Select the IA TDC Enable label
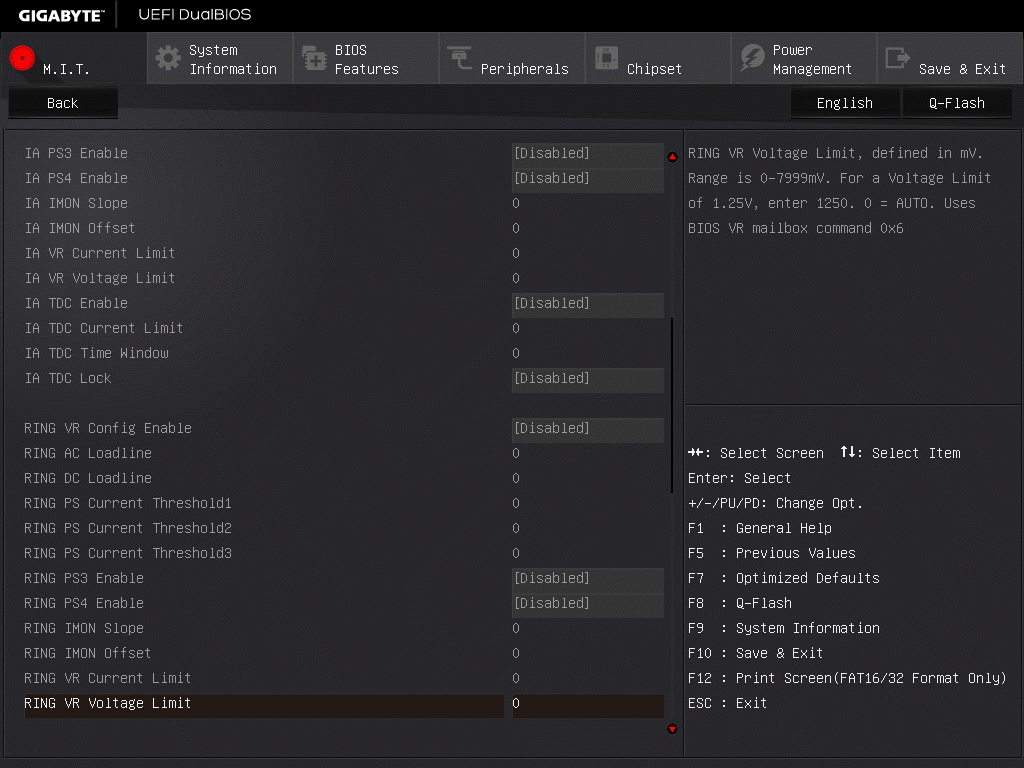The width and height of the screenshot is (1024, 768). point(76,304)
